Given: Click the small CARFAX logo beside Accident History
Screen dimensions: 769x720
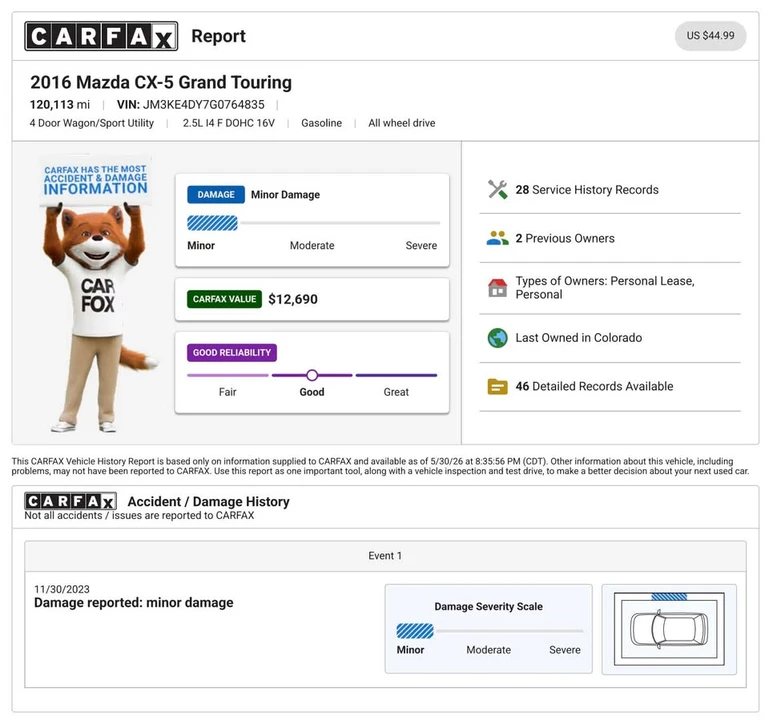Looking at the screenshot, I should 70,501.
